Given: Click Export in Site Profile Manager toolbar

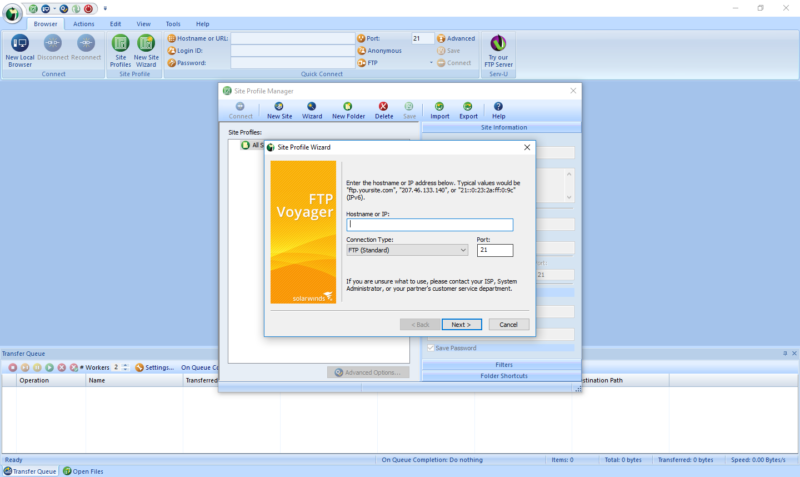Looking at the screenshot, I should [x=468, y=110].
